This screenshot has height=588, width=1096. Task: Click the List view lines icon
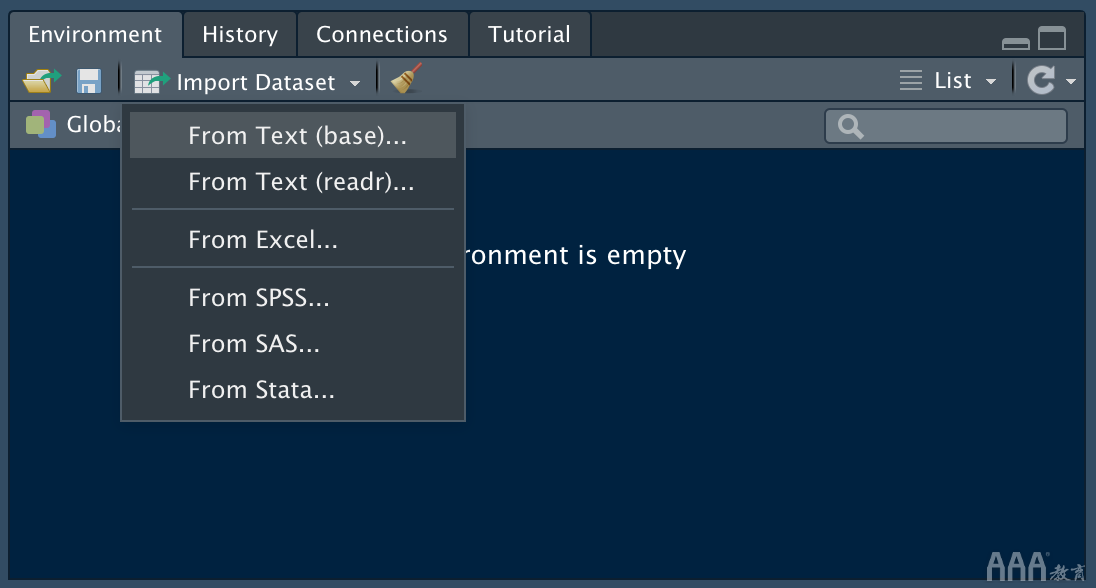(911, 81)
